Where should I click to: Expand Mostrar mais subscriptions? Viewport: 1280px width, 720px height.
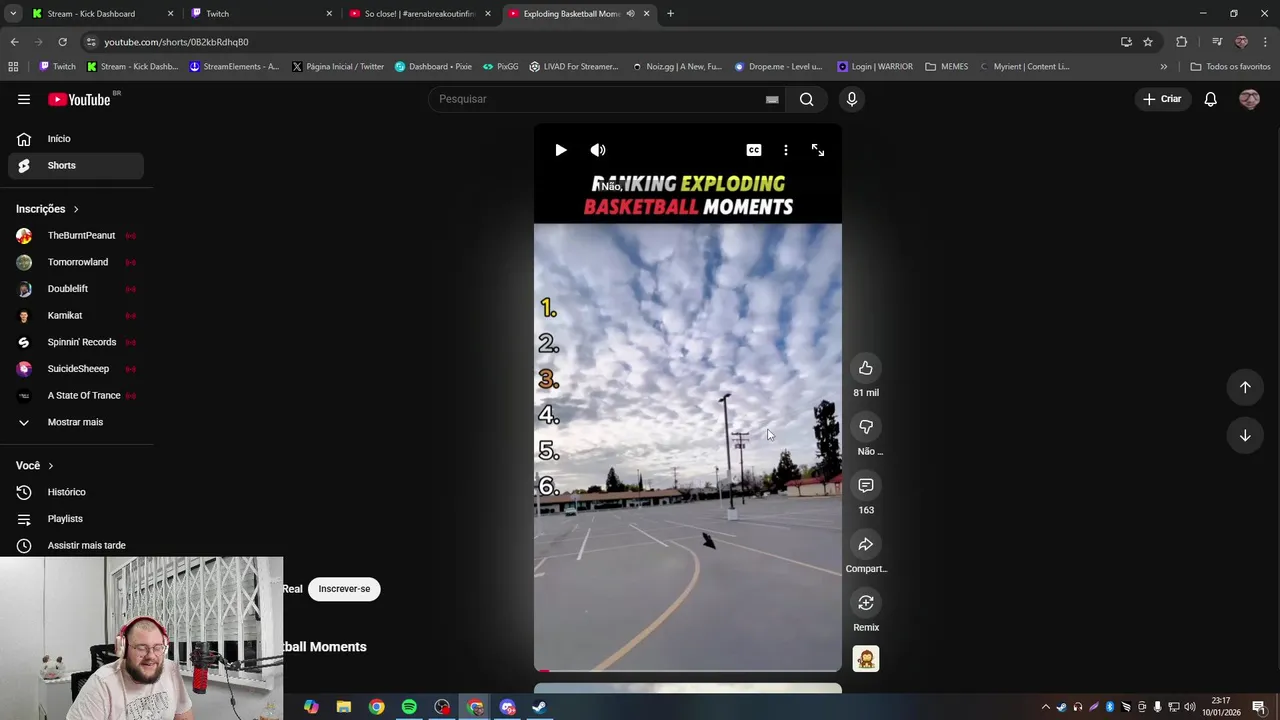click(x=76, y=422)
